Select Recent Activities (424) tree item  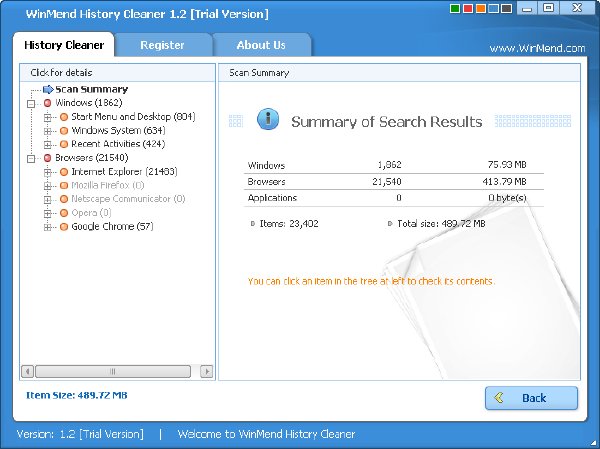pos(118,144)
